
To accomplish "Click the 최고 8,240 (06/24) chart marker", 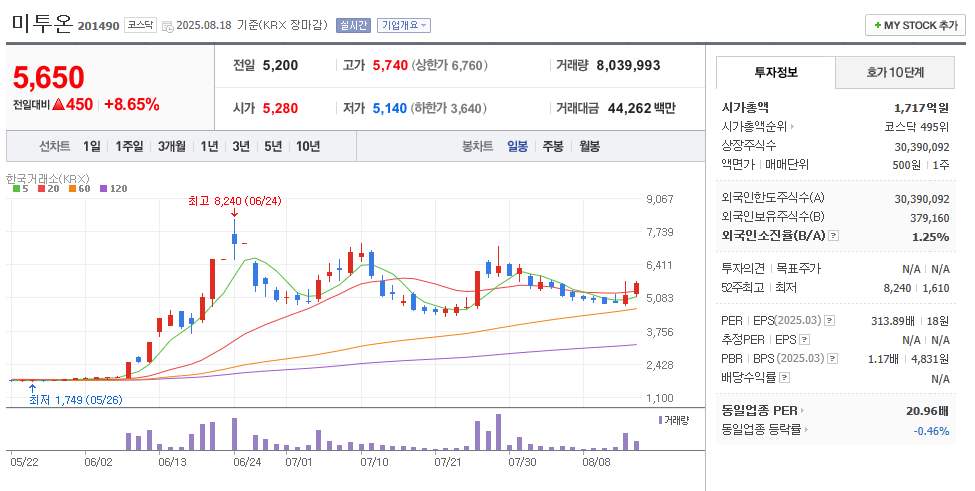I will click(x=234, y=201).
